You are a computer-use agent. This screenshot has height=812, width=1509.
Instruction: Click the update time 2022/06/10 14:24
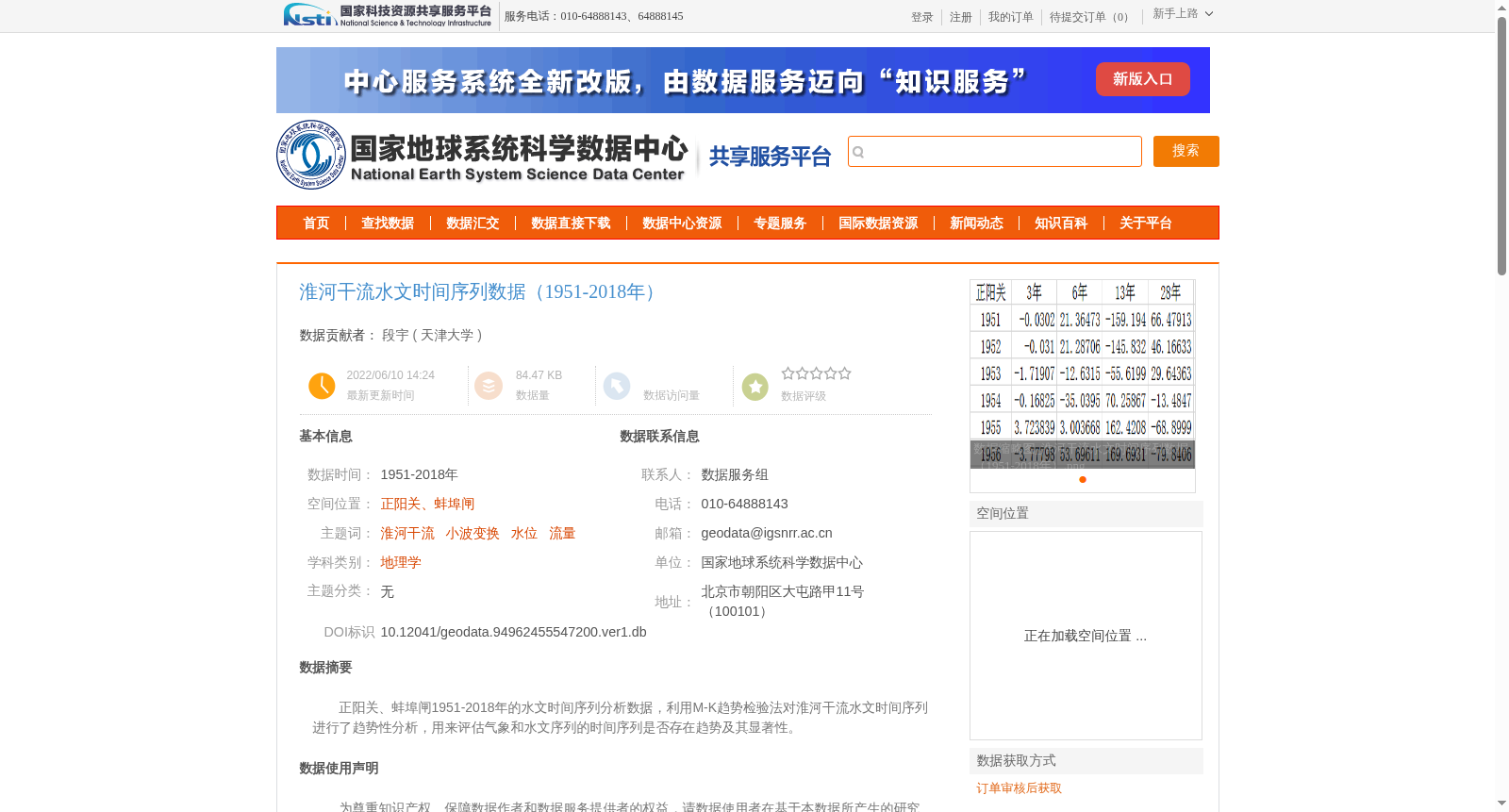(x=390, y=375)
